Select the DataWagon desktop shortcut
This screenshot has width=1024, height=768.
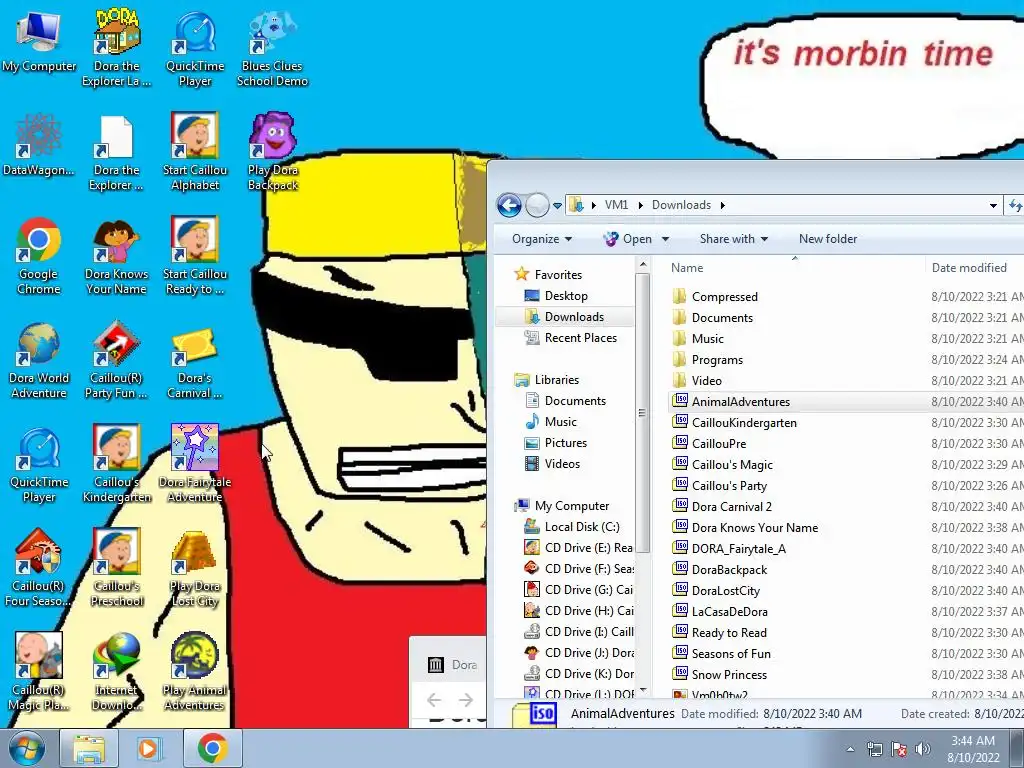(39, 145)
